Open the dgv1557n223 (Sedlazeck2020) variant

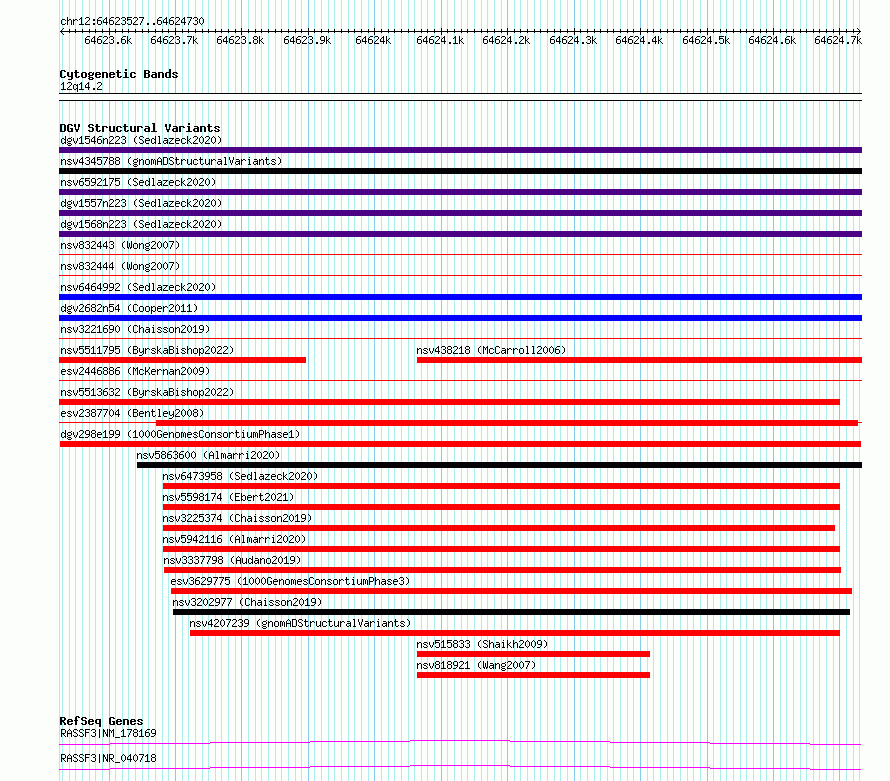[x=141, y=203]
